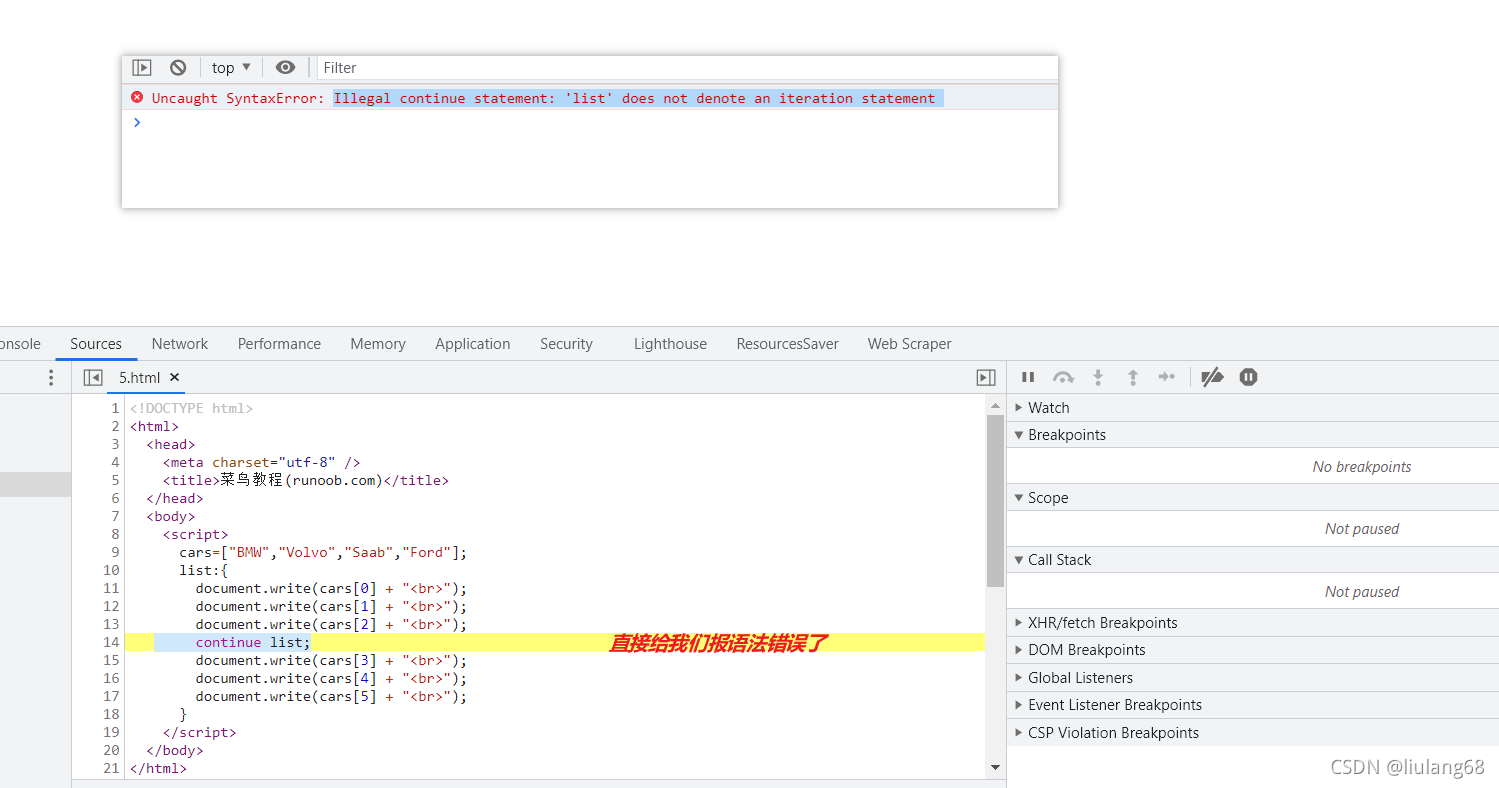Viewport: 1499px width, 788px height.
Task: Expand Event Listener Breakpoints section
Action: (x=1253, y=704)
